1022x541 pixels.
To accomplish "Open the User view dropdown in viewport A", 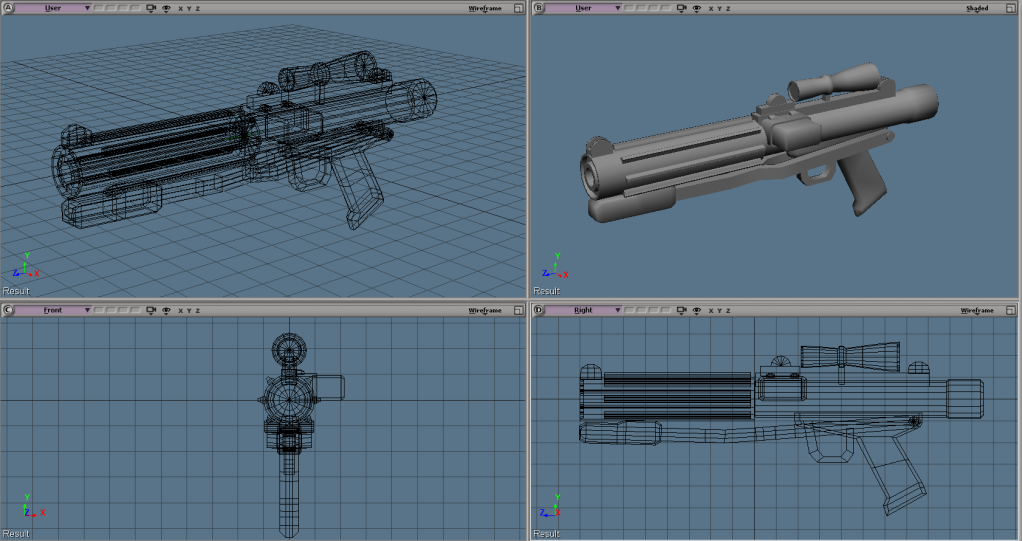I will click(53, 8).
